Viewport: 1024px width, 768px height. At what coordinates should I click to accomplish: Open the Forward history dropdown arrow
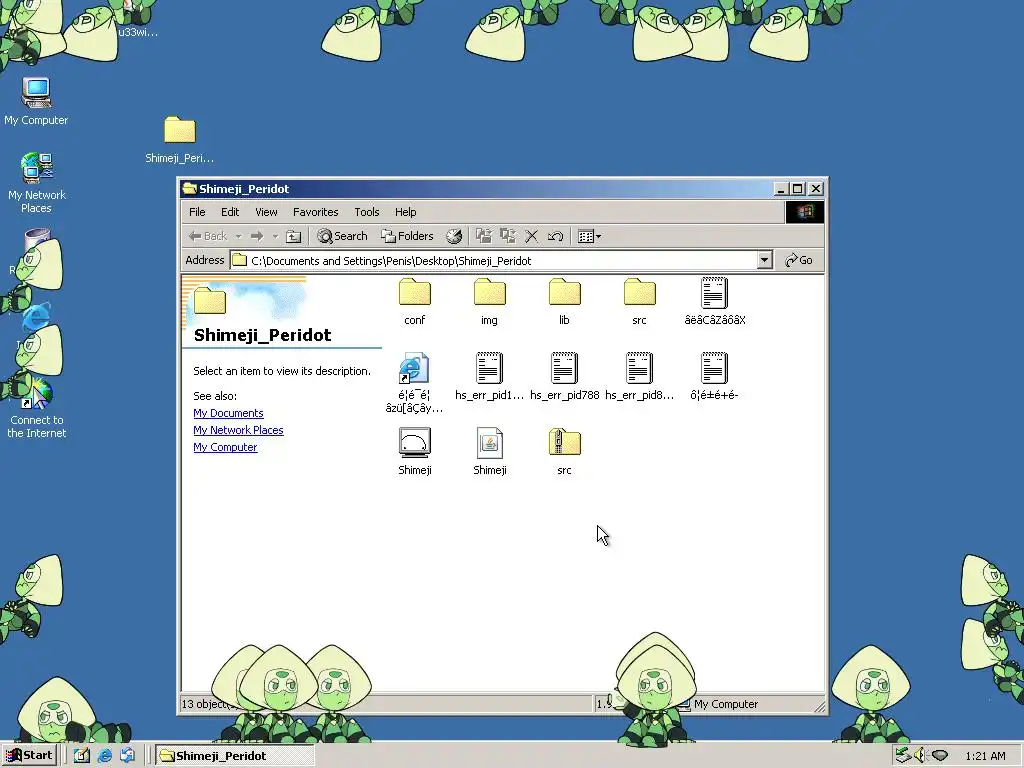[x=275, y=236]
